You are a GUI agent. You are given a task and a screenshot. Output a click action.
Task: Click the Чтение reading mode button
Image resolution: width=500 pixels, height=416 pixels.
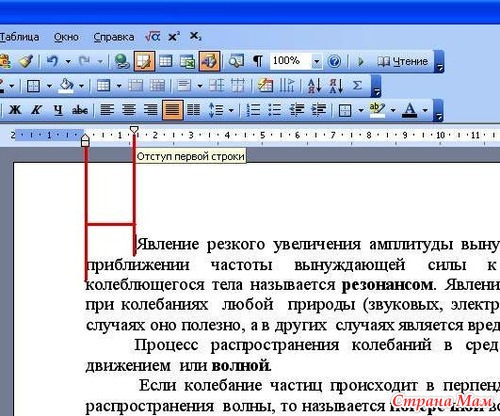point(402,61)
